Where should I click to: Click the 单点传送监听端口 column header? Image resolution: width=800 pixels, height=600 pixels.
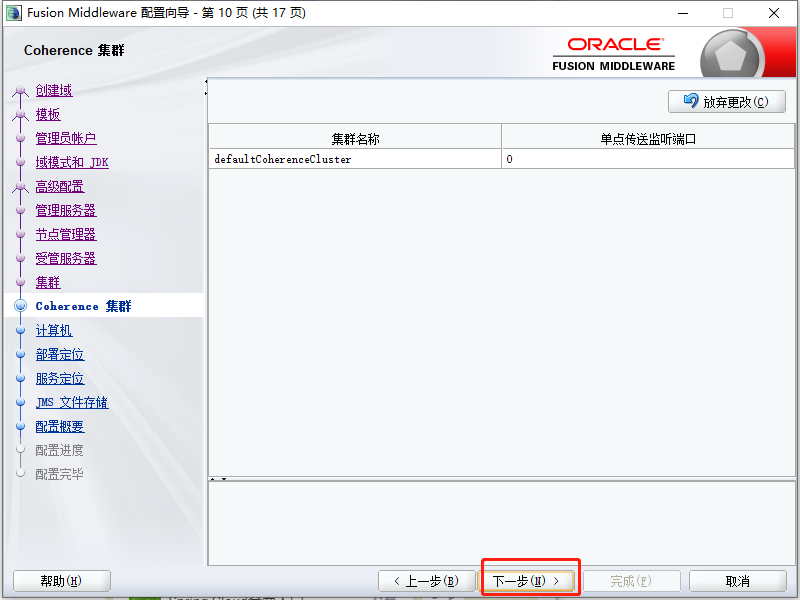(647, 138)
